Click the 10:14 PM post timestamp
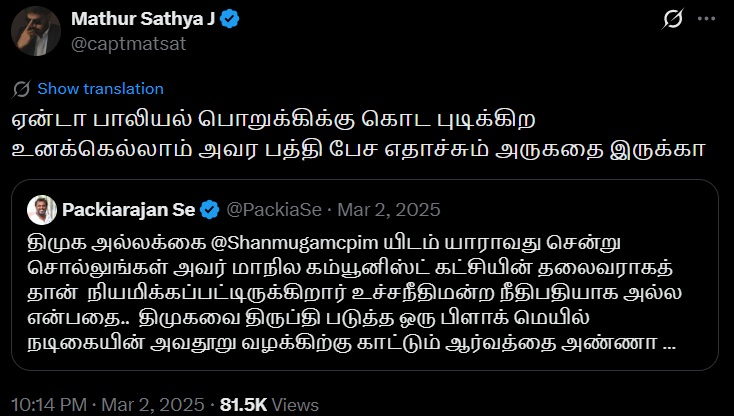The width and height of the screenshot is (734, 416). click(x=47, y=405)
